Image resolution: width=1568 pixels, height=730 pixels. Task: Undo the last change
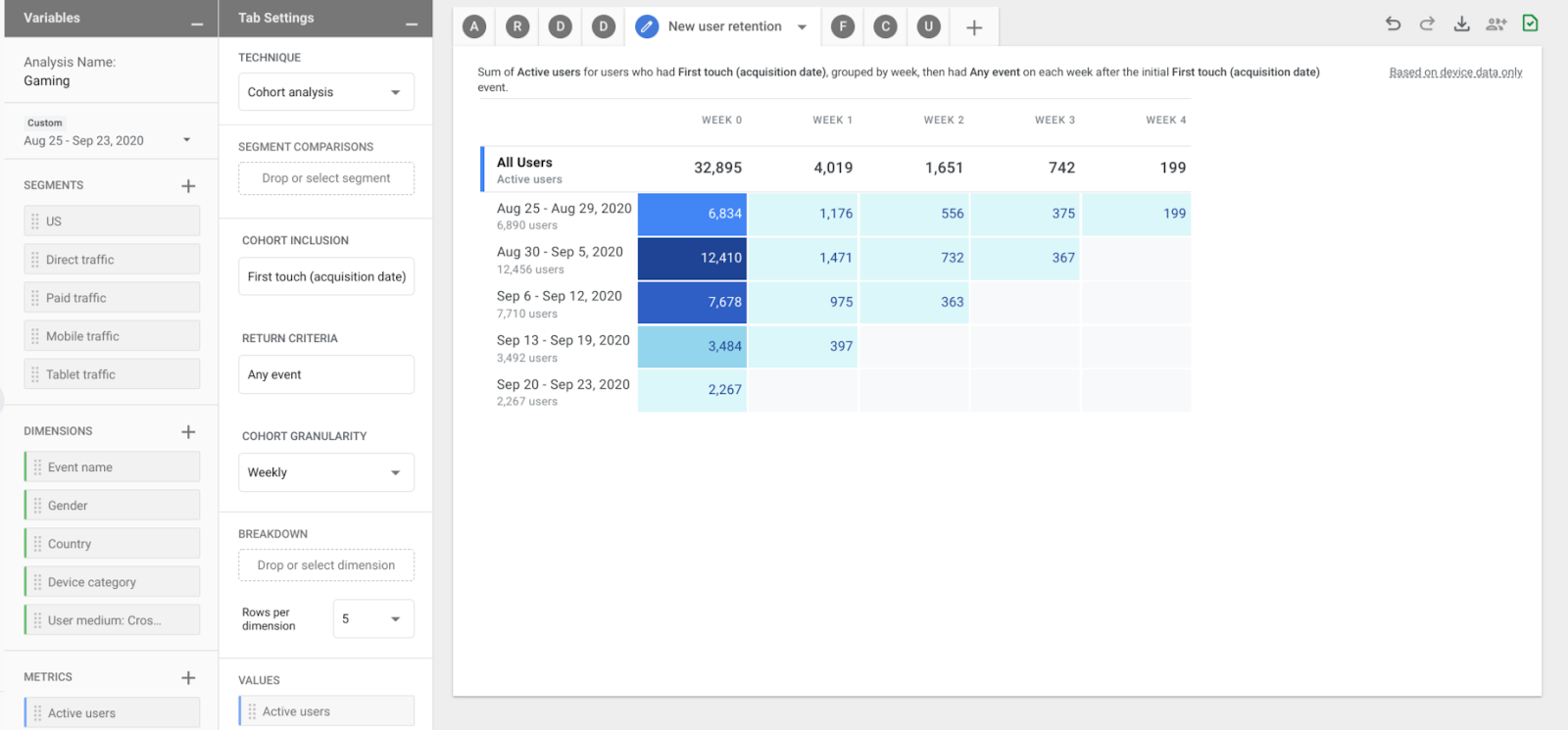(1393, 24)
